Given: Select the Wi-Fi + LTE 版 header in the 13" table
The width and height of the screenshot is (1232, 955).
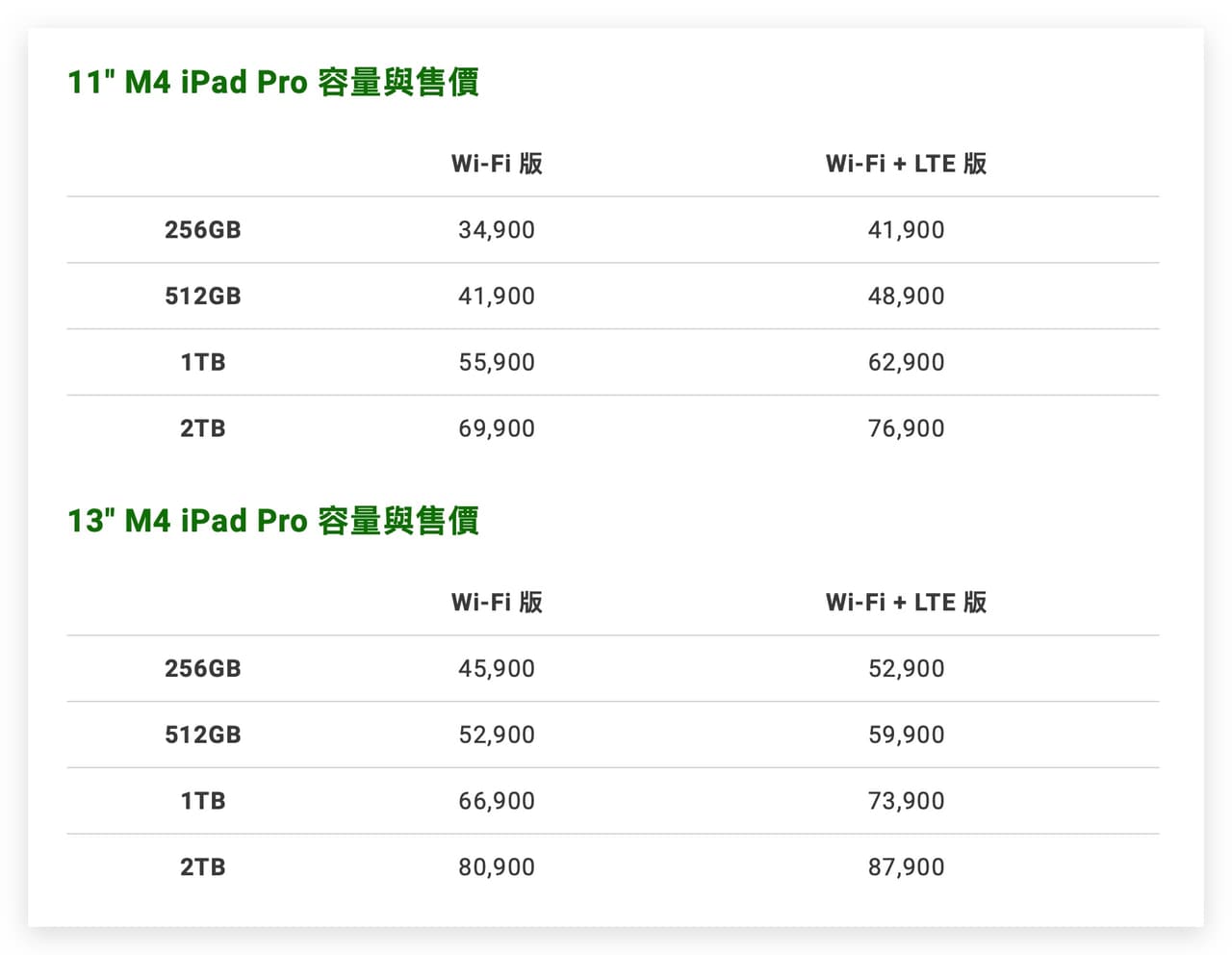Looking at the screenshot, I should tap(906, 603).
